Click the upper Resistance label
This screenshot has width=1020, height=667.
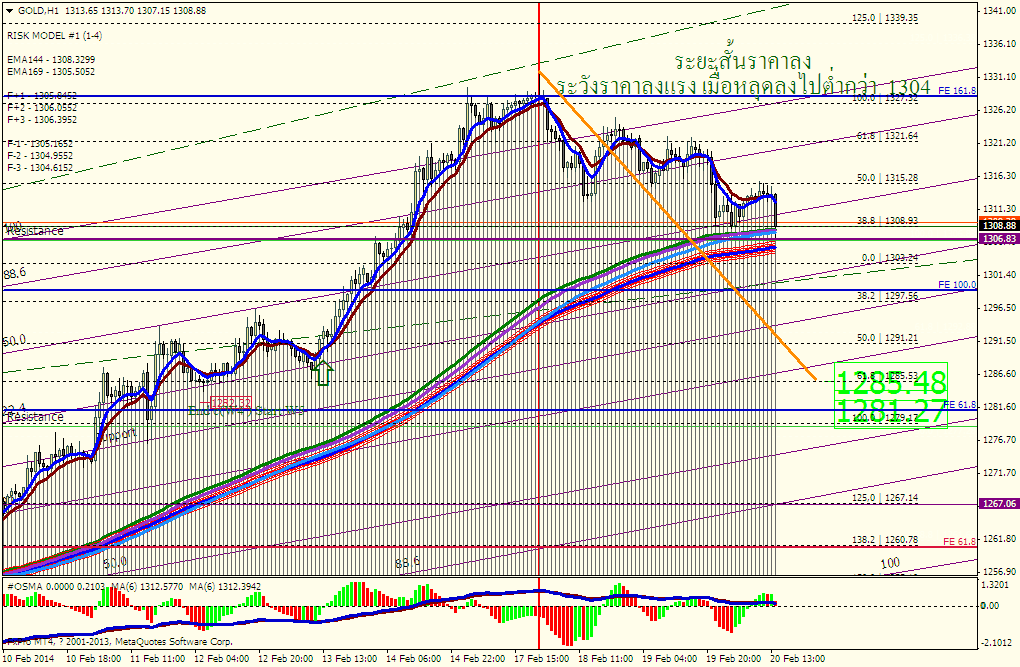[34, 231]
